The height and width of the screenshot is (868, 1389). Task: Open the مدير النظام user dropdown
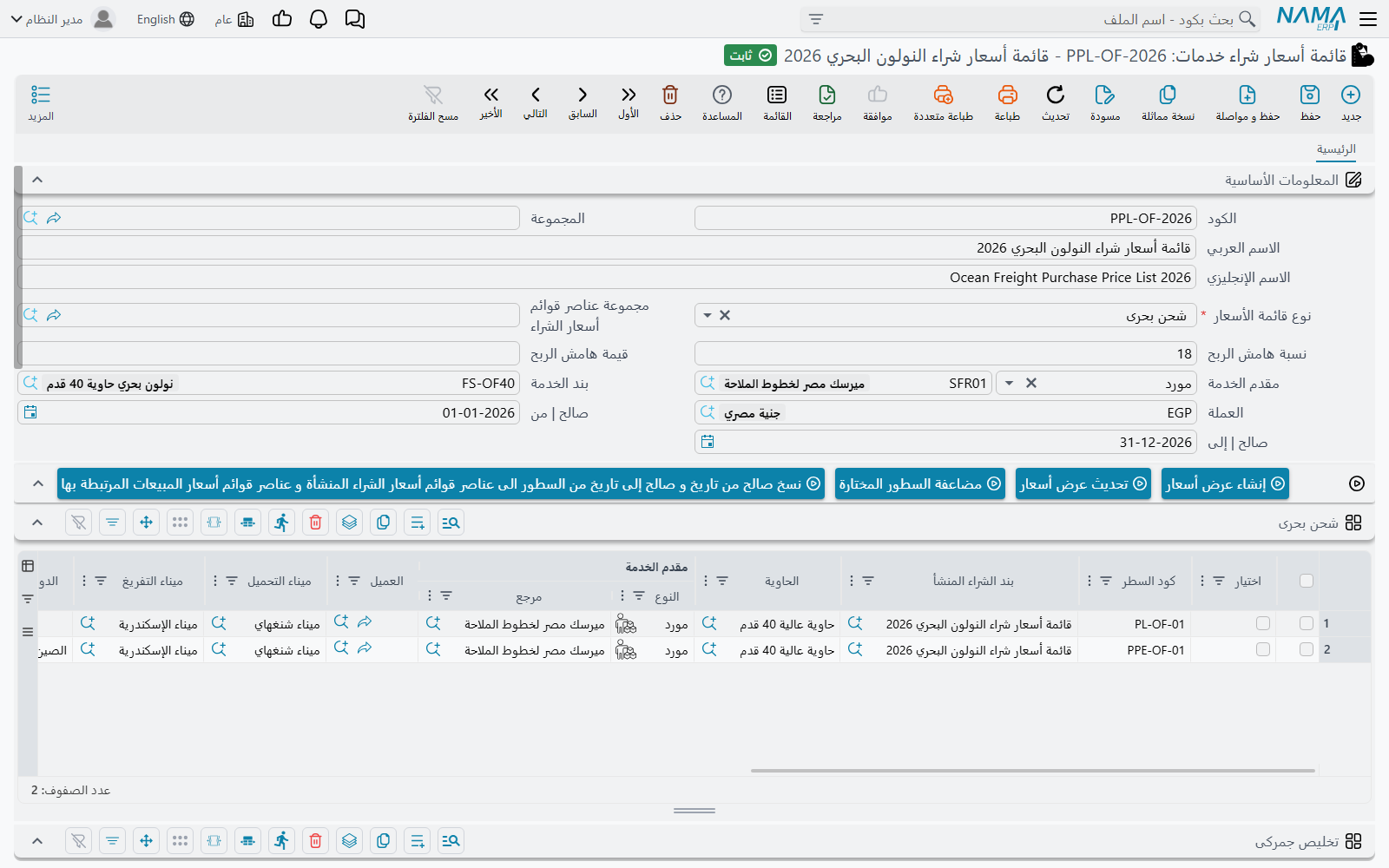click(63, 19)
